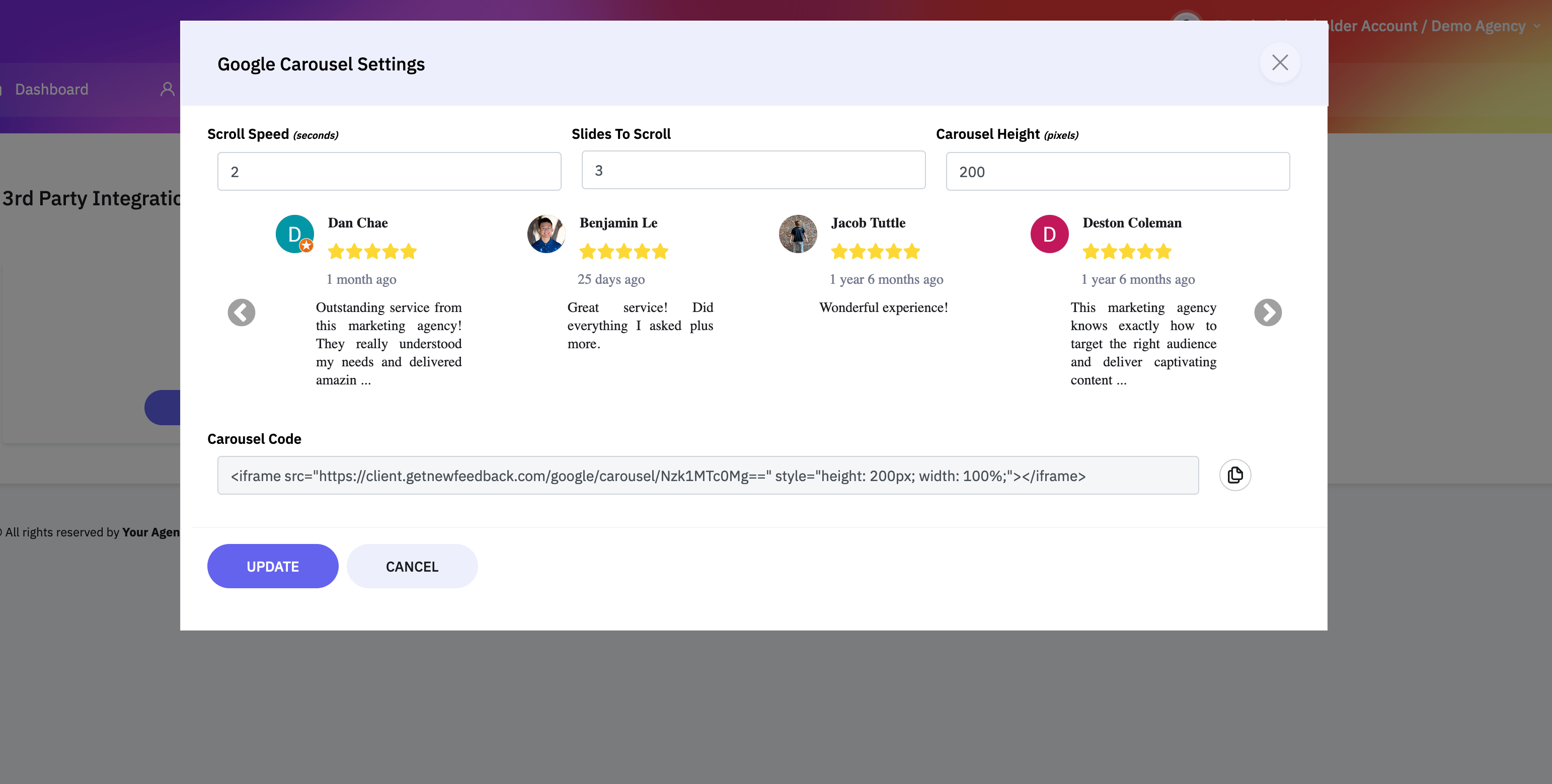Screen dimensions: 1552x784
Task: Click Dan Chae's avatar icon
Action: pyautogui.click(x=294, y=234)
